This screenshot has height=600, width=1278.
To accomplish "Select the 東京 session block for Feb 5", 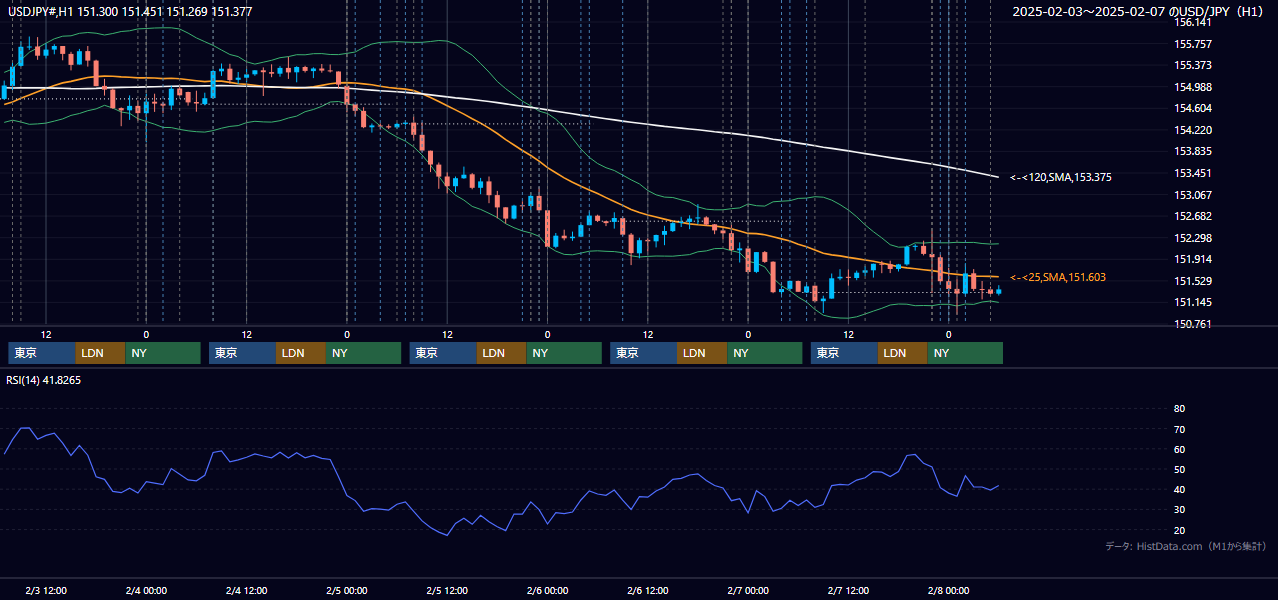I will click(443, 353).
